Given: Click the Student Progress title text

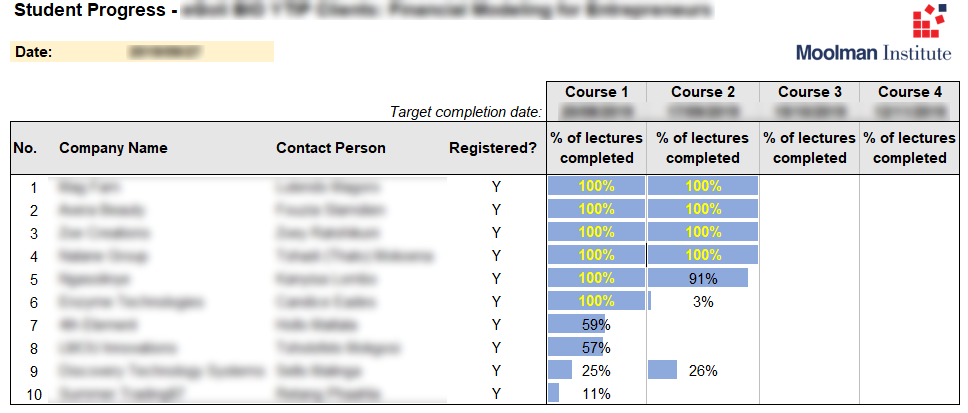Looking at the screenshot, I should coord(91,10).
